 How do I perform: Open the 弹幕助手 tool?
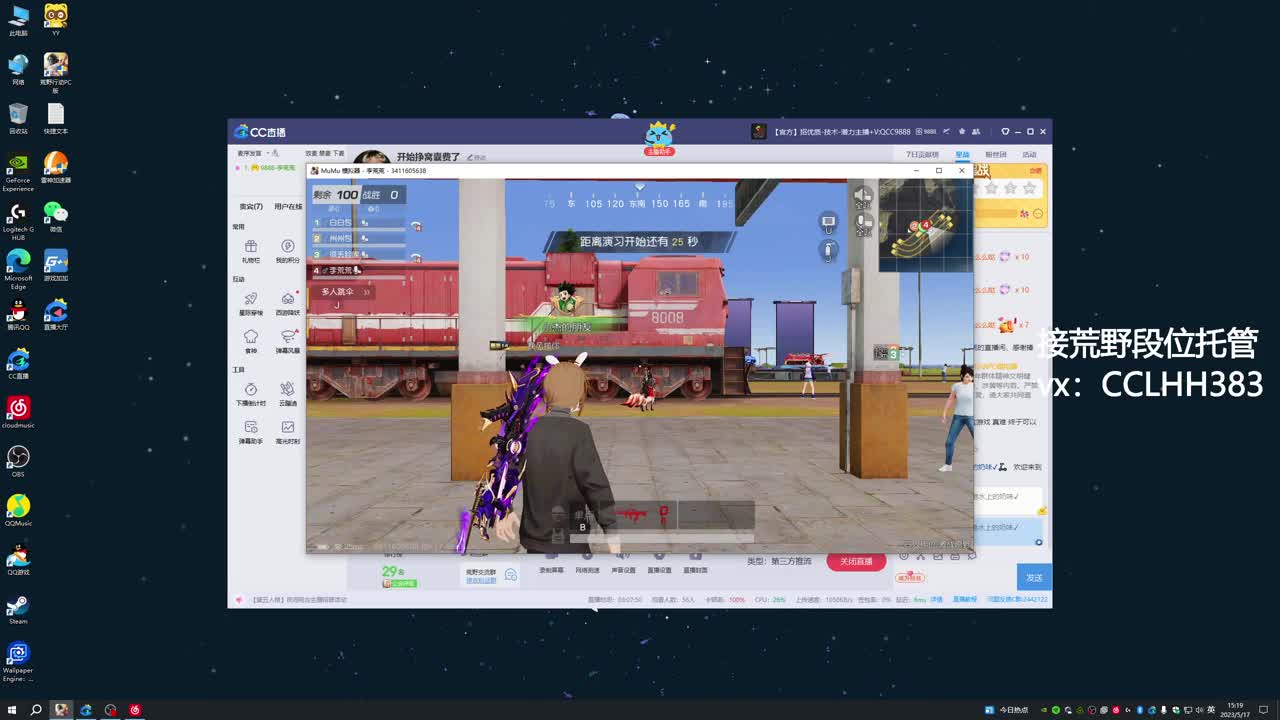tap(251, 432)
